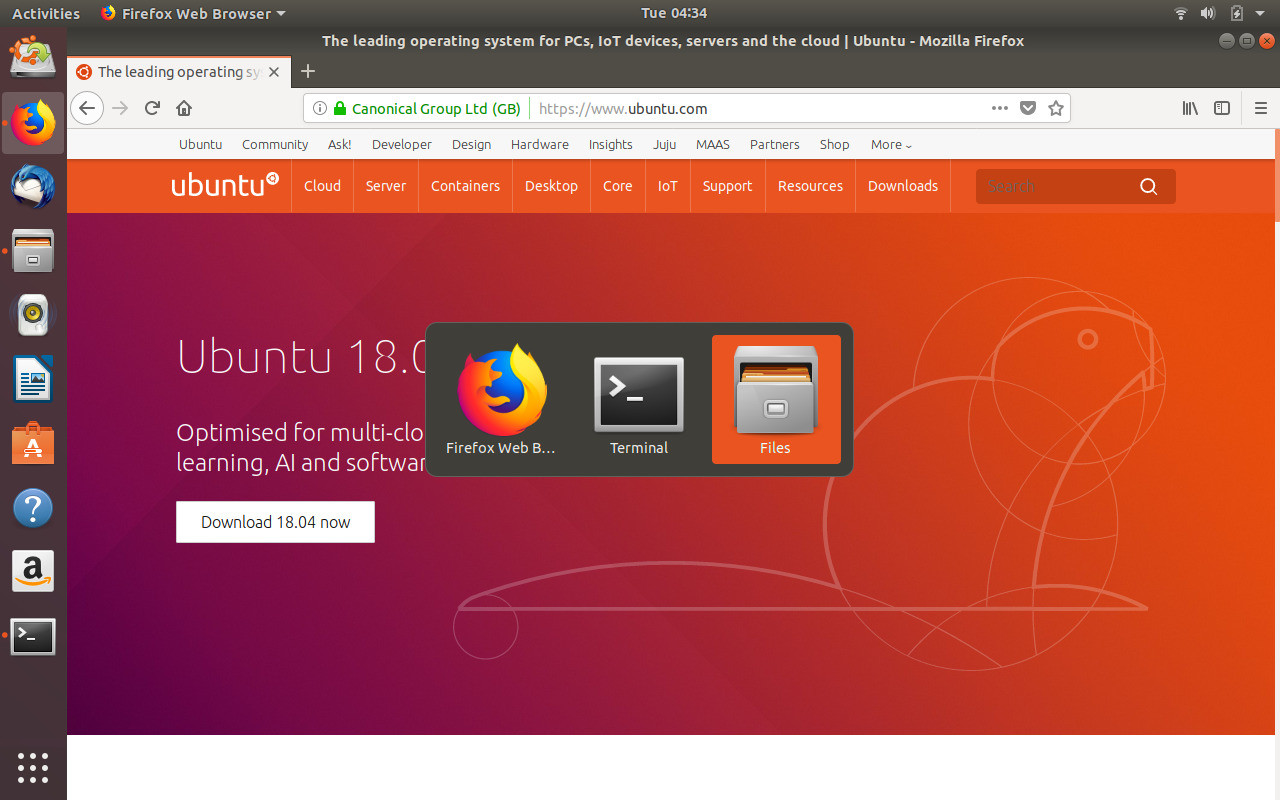Open Firefox Library icon

pos(1190,108)
